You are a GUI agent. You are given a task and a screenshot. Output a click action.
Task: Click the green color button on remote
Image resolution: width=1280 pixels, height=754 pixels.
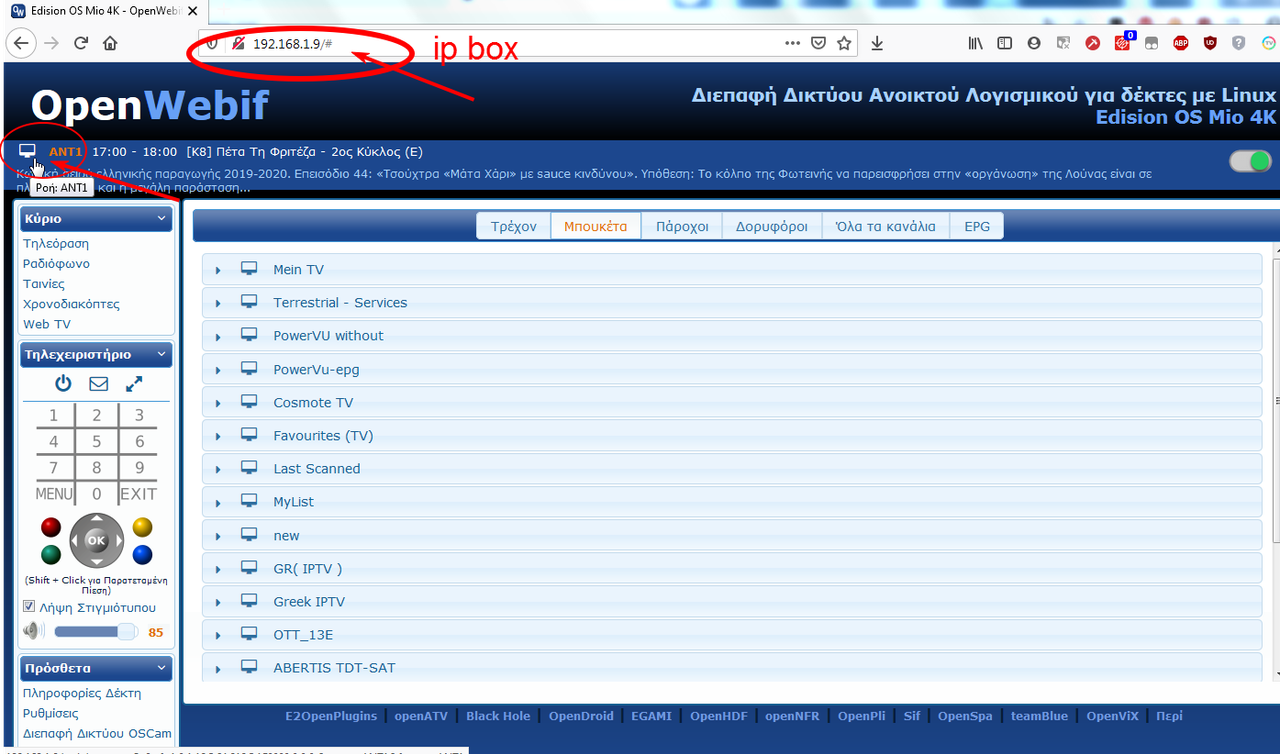click(x=51, y=554)
